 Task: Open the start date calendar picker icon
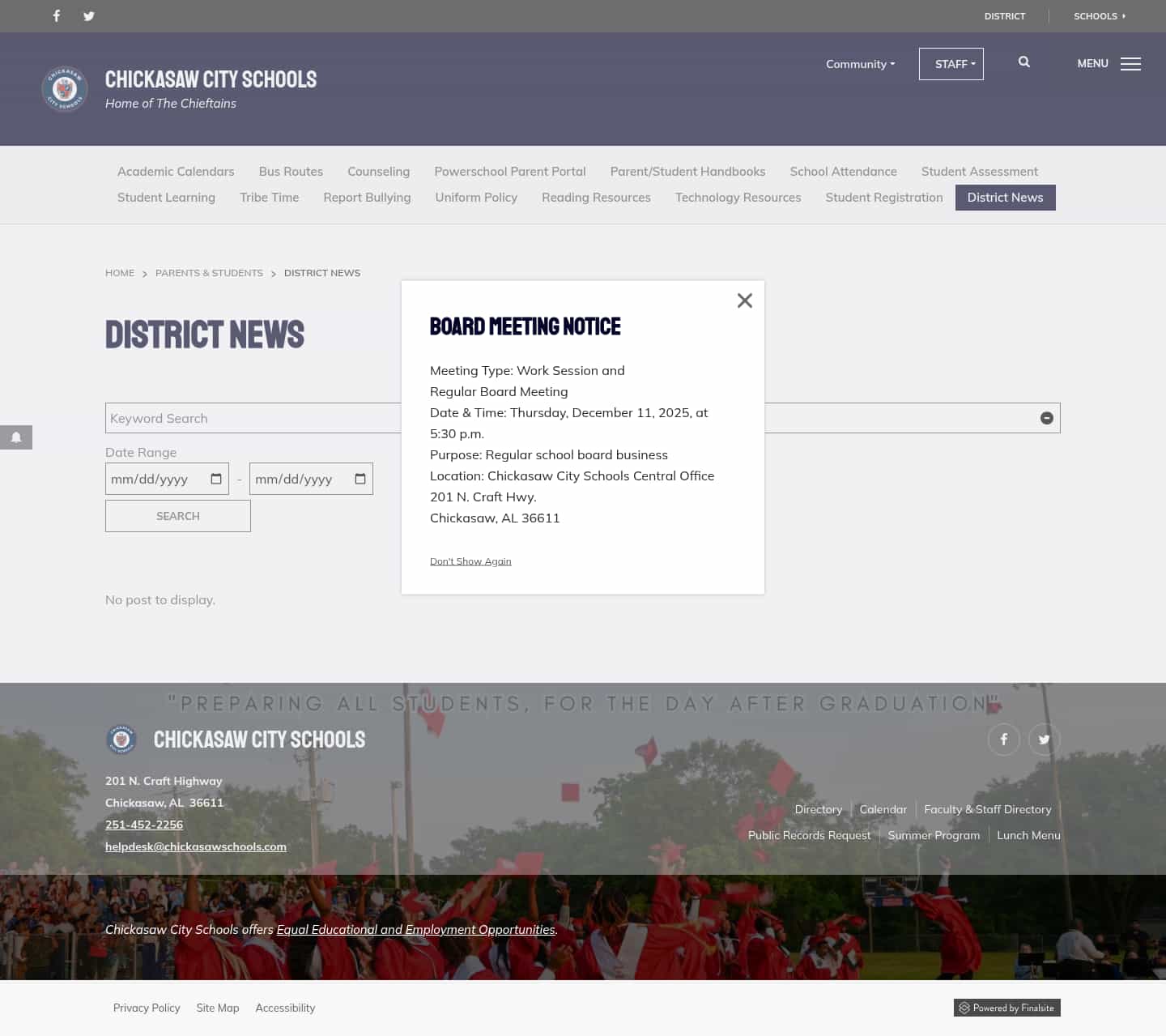pyautogui.click(x=215, y=479)
